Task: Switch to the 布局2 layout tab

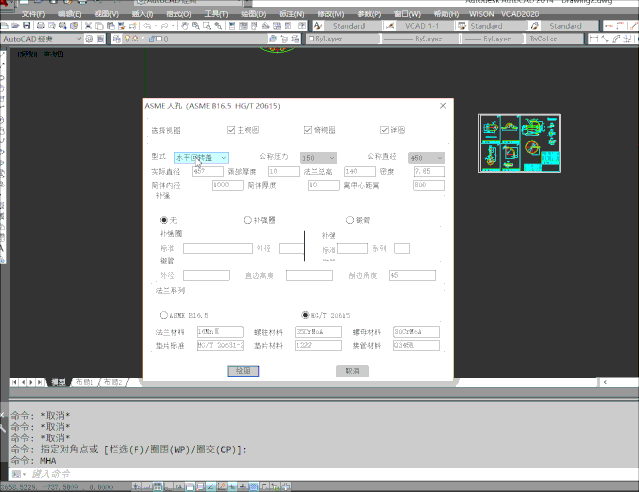Action: pyautogui.click(x=113, y=382)
